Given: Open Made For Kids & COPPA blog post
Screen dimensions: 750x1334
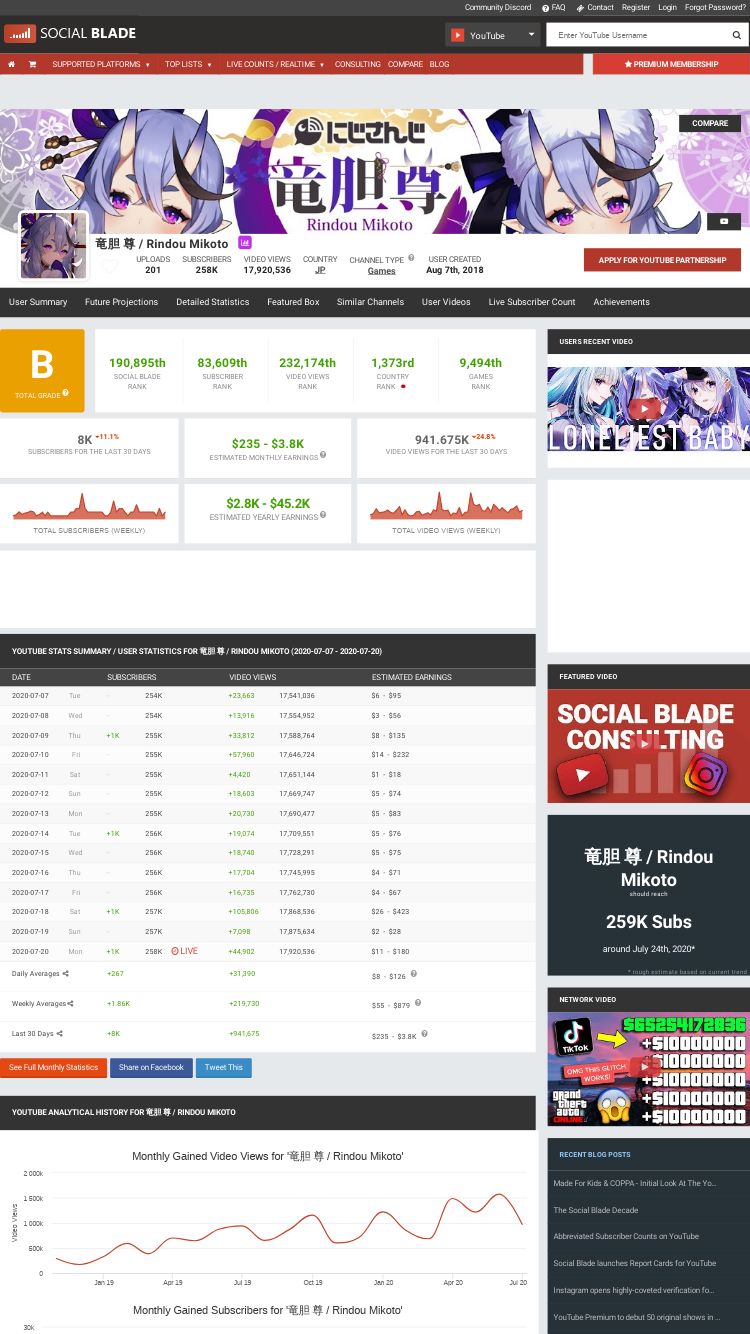Looking at the screenshot, I should coord(635,1183).
